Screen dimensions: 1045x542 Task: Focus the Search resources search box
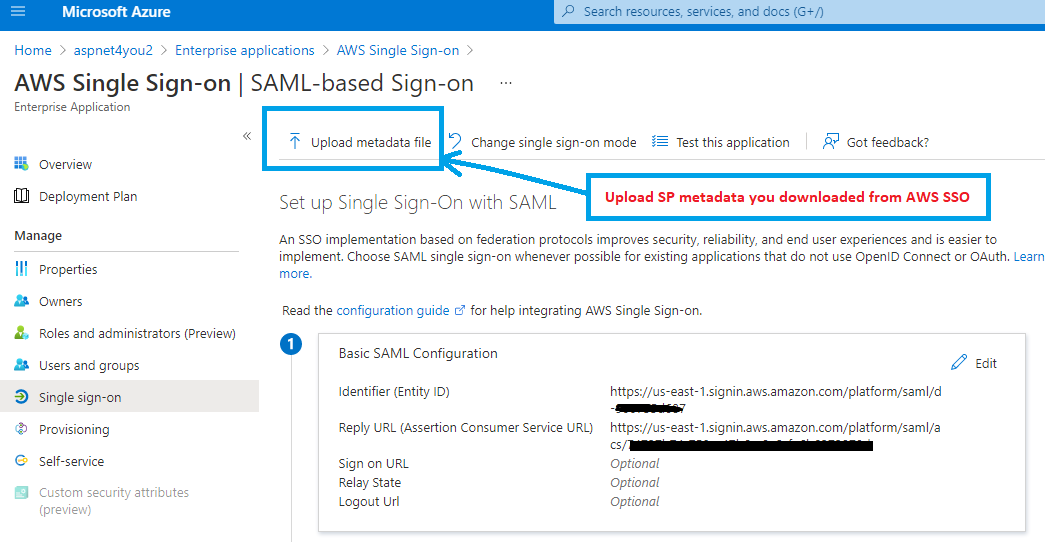click(x=800, y=12)
